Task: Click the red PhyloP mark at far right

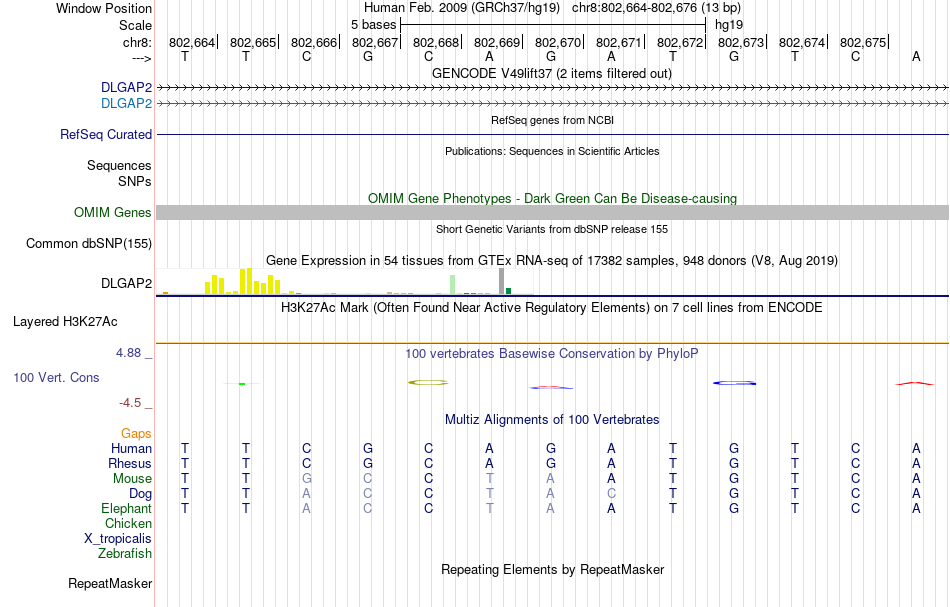Action: (915, 383)
